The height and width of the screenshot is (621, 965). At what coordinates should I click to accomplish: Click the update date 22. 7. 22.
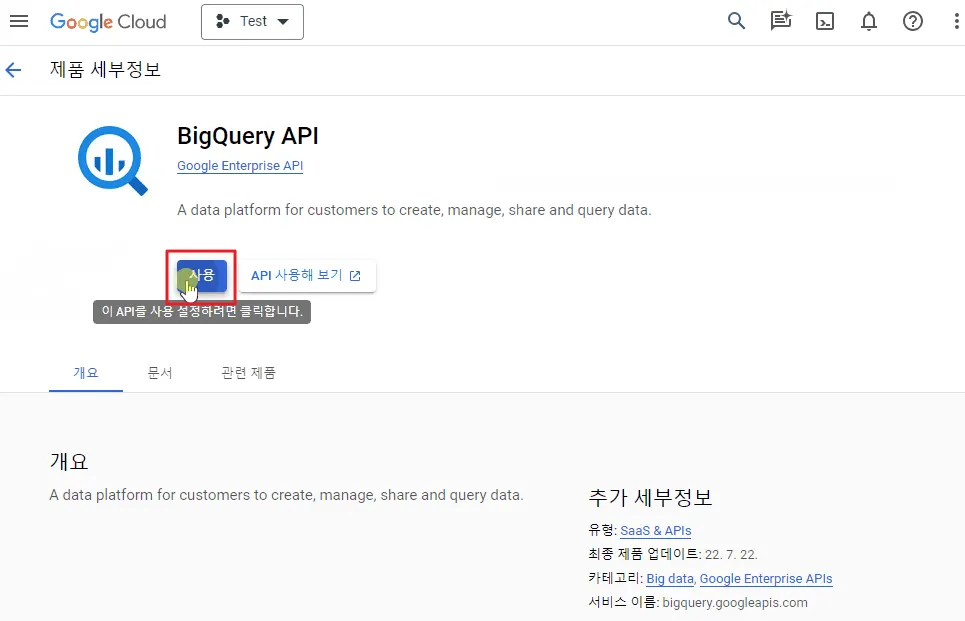click(731, 555)
